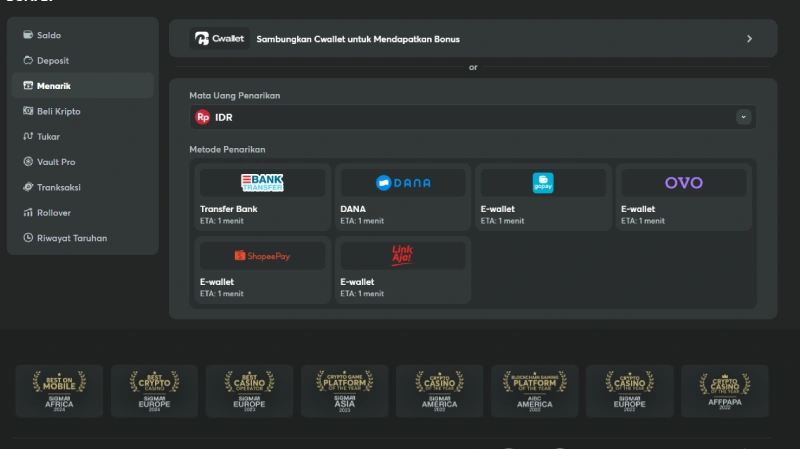Image resolution: width=800 pixels, height=449 pixels.
Task: Choose ShopeePay e-wallet for withdrawal
Action: pos(262,268)
